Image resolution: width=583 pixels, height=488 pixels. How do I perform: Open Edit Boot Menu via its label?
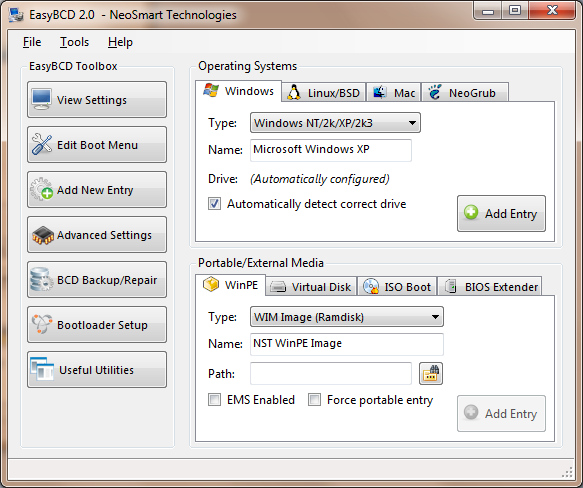pyautogui.click(x=97, y=145)
